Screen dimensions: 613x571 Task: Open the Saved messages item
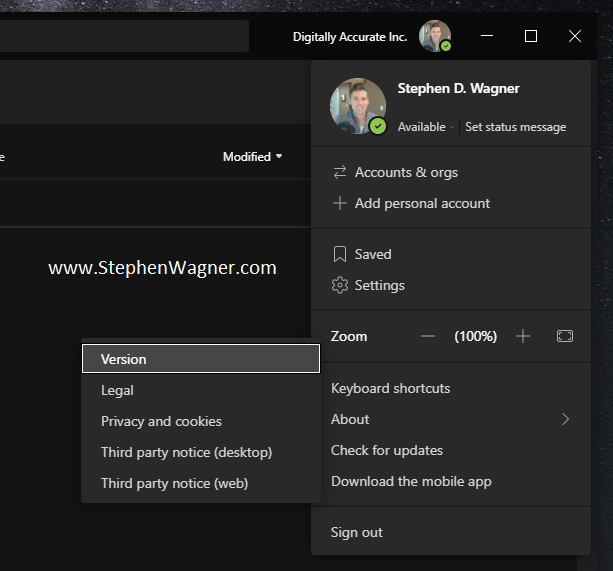coord(451,254)
